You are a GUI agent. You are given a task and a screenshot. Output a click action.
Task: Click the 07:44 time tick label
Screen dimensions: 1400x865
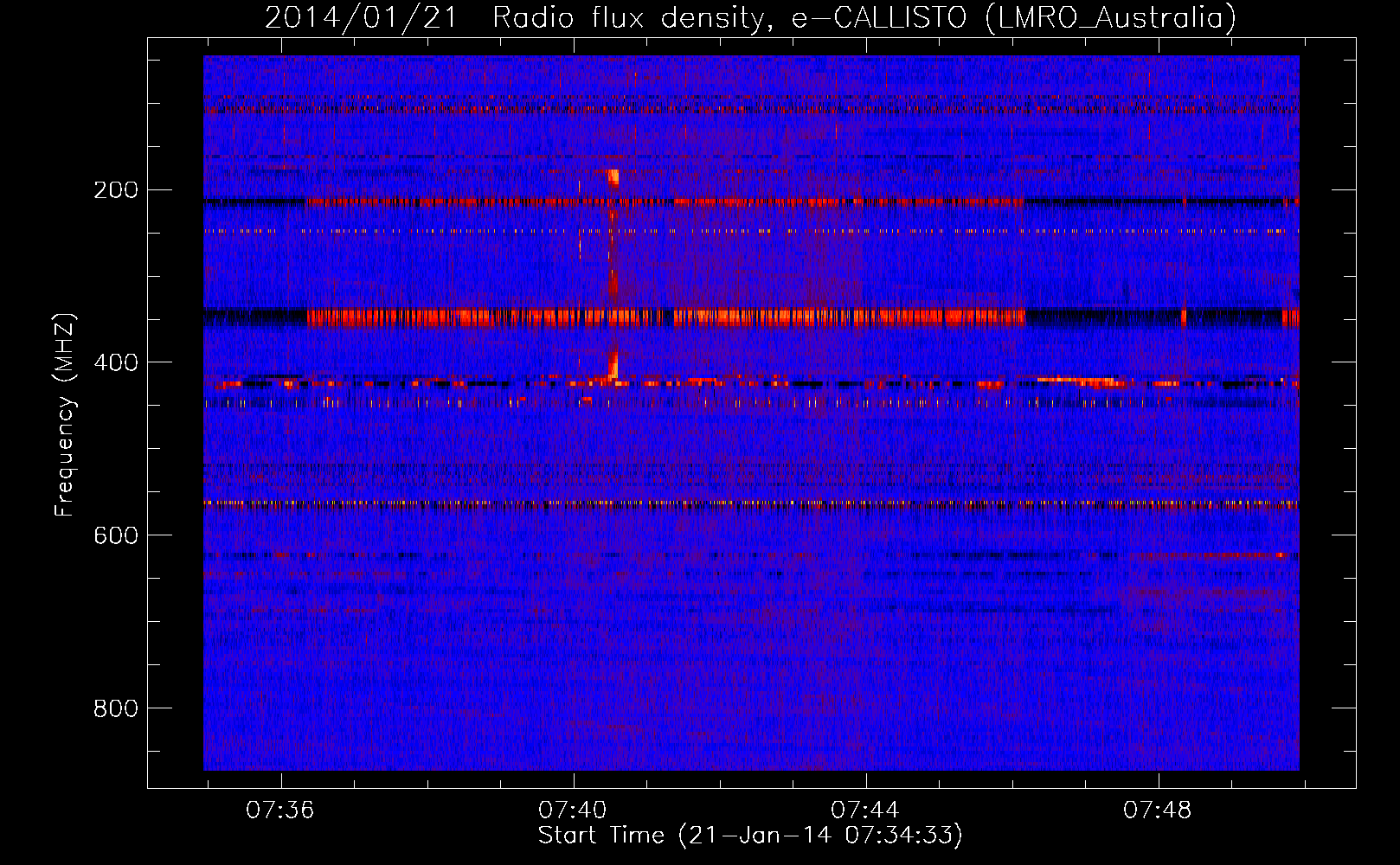pyautogui.click(x=865, y=811)
